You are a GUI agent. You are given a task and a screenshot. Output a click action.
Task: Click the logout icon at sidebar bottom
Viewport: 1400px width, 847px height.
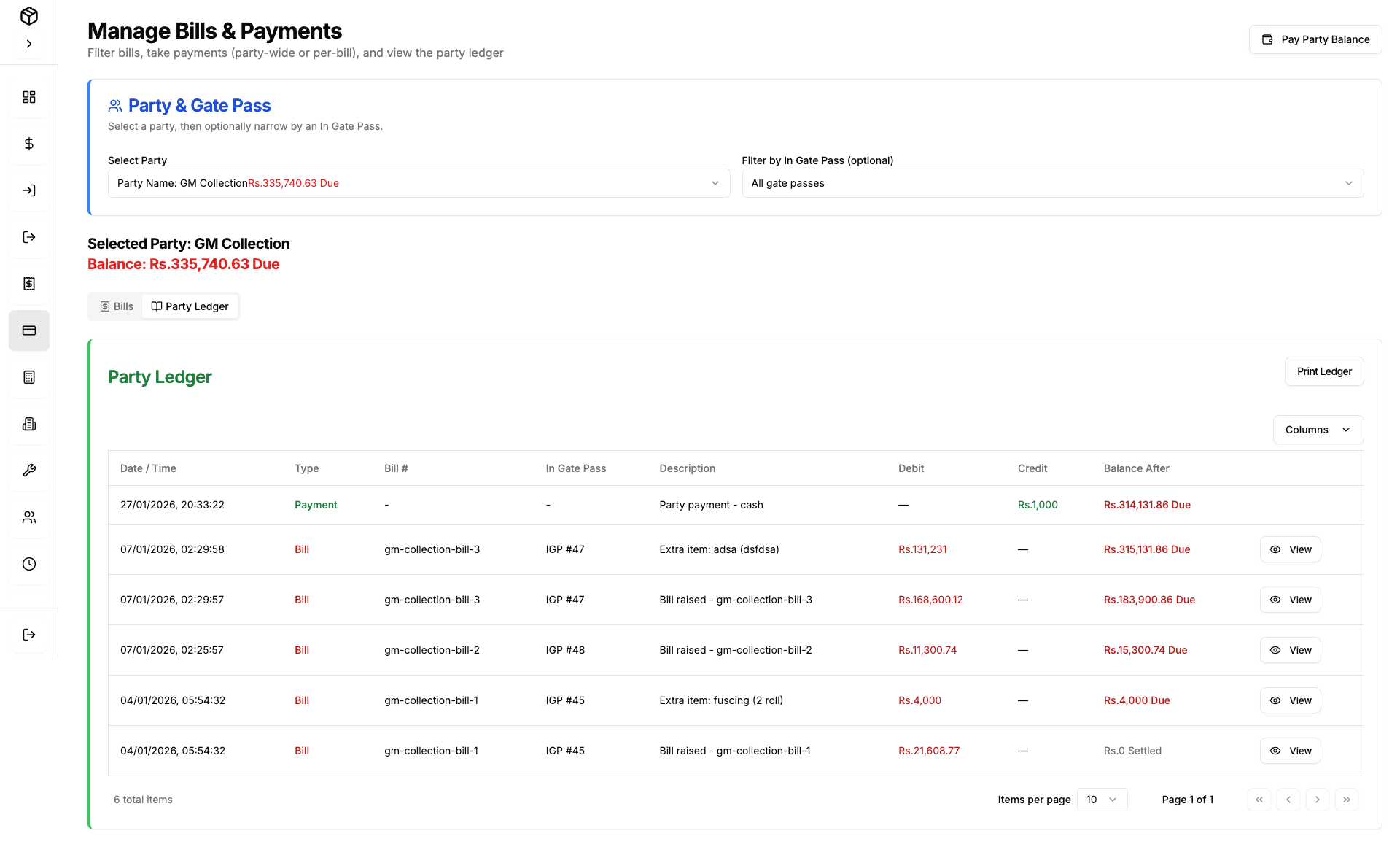pyautogui.click(x=29, y=635)
